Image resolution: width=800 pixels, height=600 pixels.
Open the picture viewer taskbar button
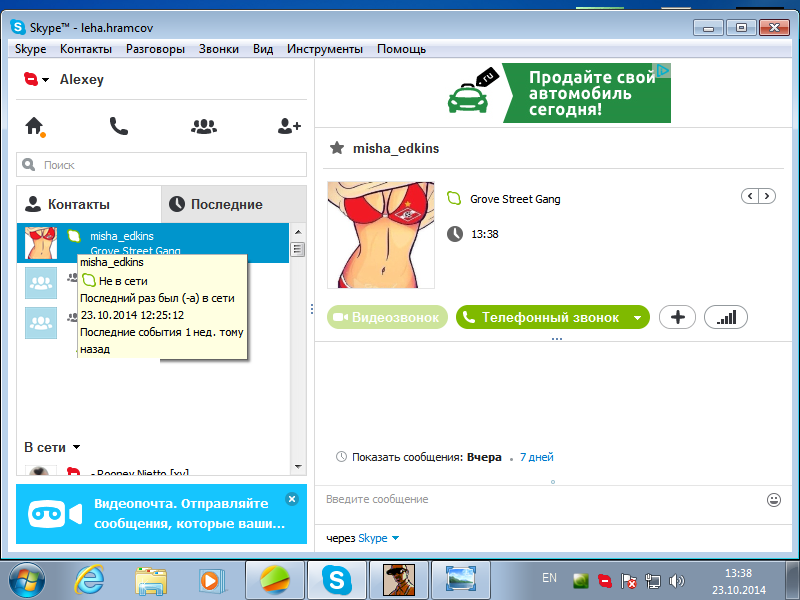pos(461,580)
